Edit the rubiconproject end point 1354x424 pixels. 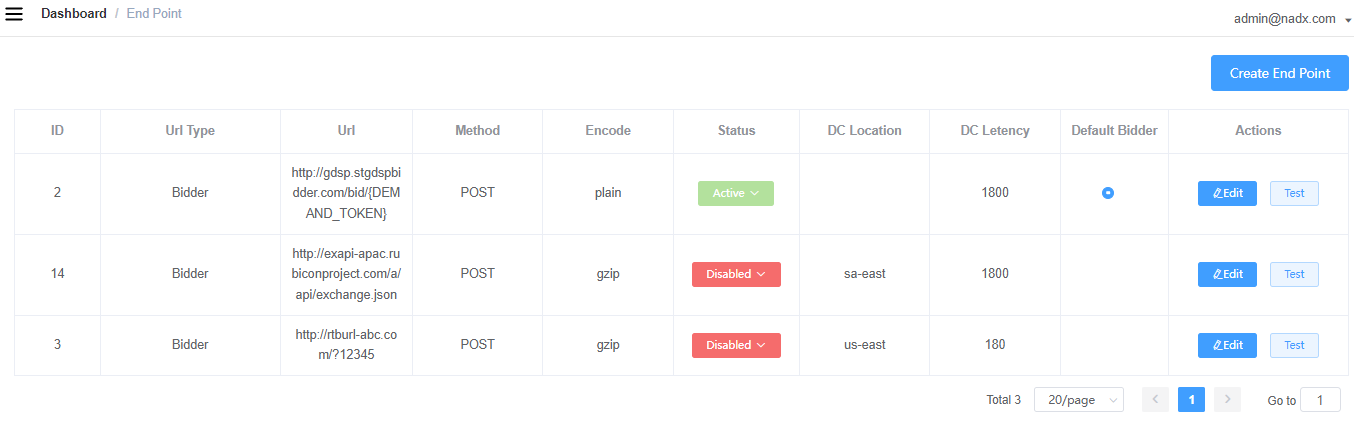point(1227,274)
